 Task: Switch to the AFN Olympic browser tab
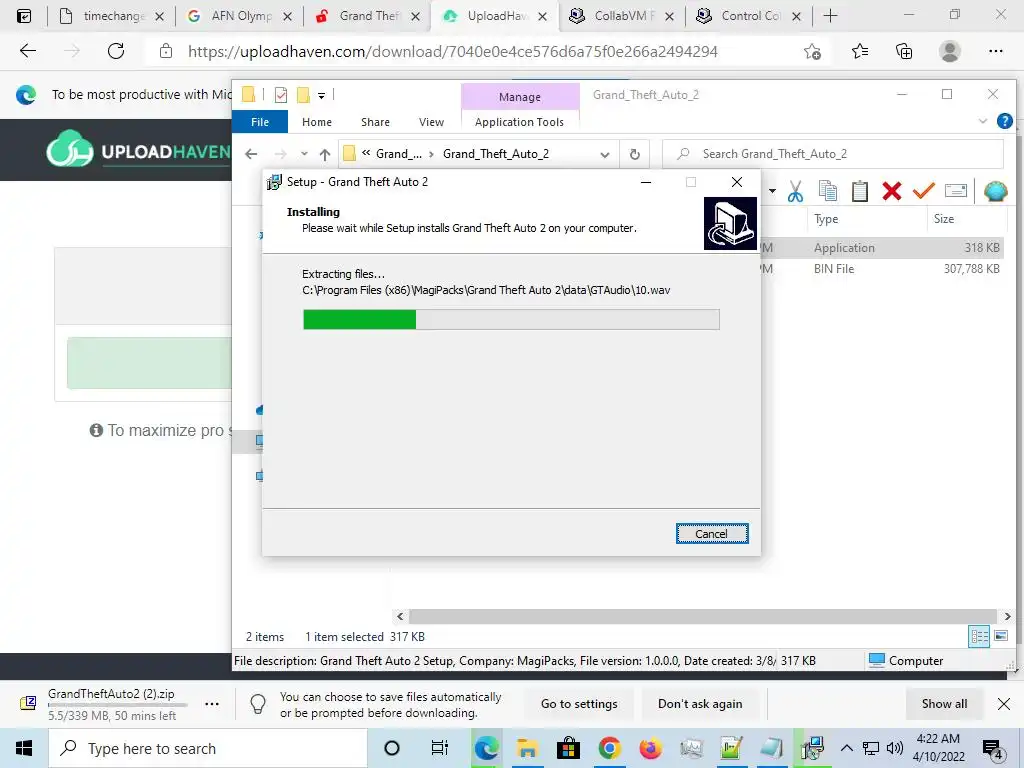click(239, 16)
